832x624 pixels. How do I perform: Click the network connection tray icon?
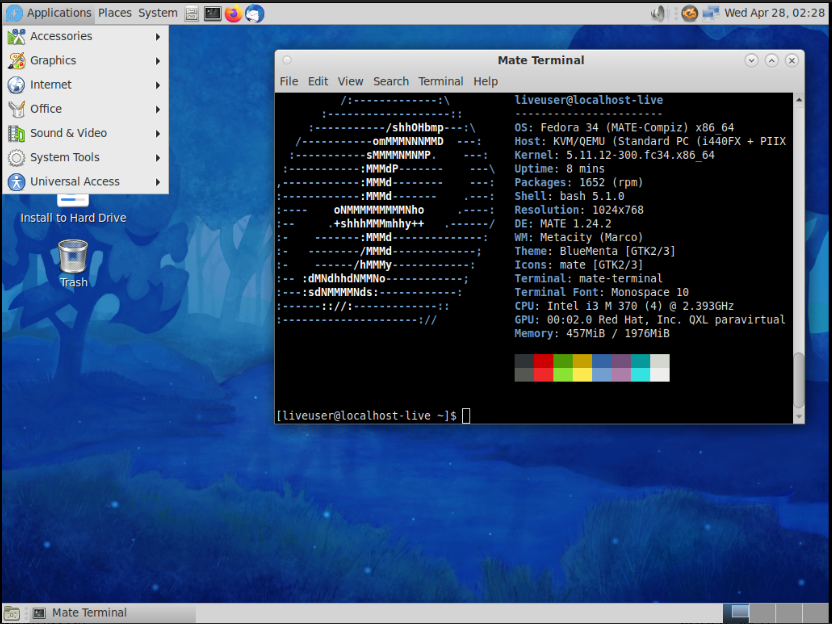click(x=710, y=13)
